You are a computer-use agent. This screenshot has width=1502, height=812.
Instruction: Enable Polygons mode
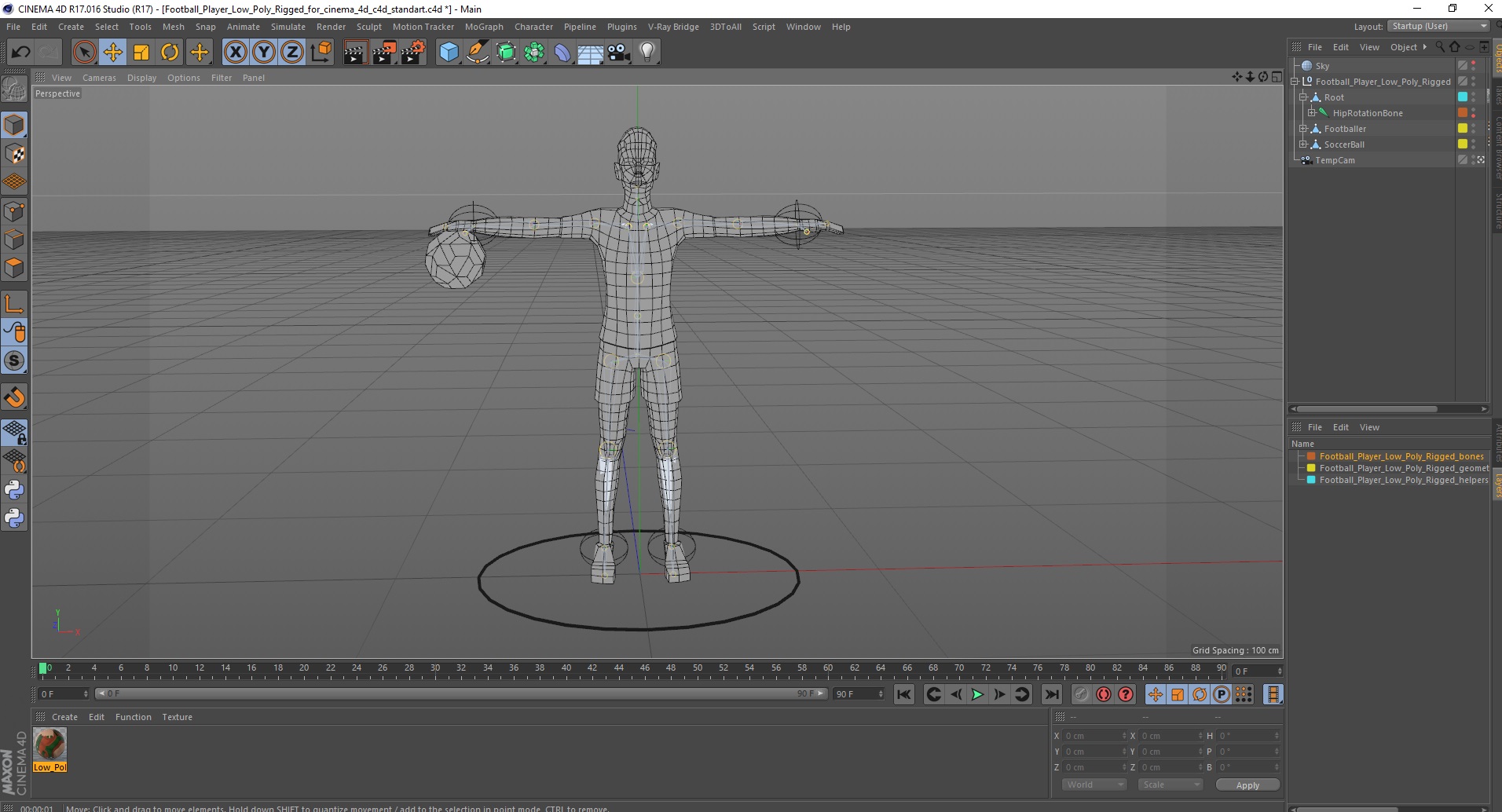point(14,268)
